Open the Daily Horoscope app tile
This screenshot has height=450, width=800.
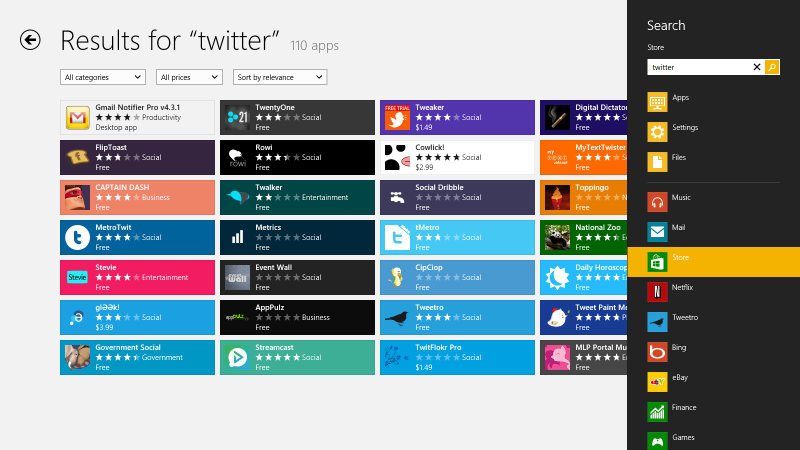(x=583, y=278)
